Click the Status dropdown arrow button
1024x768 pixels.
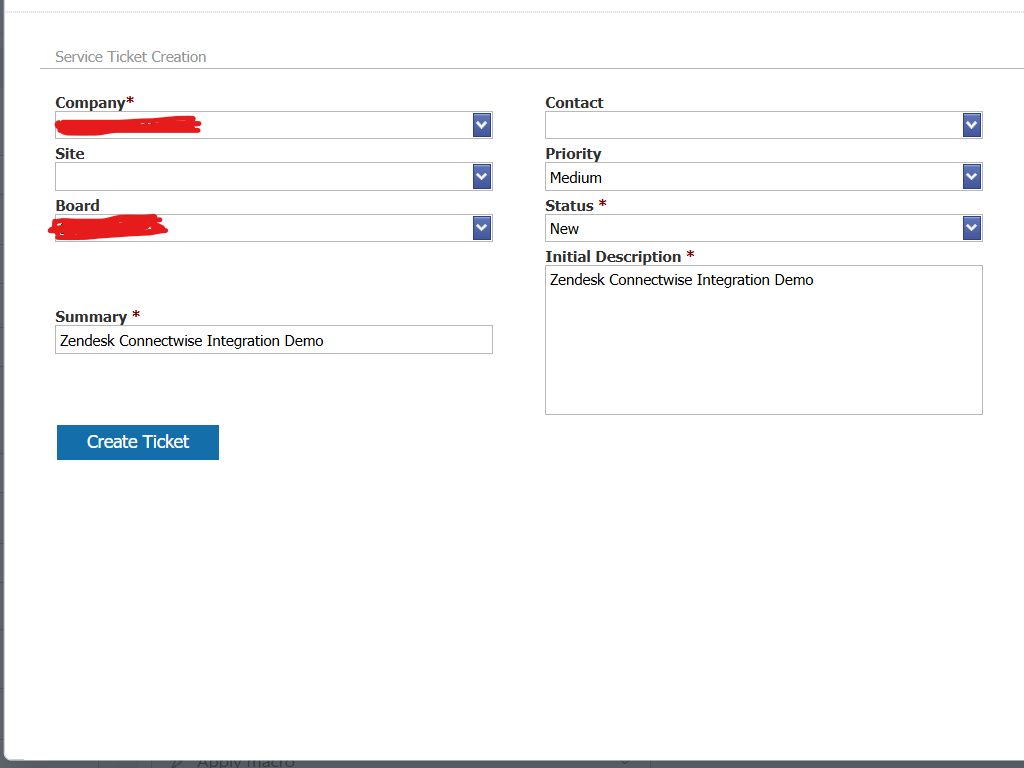(972, 228)
